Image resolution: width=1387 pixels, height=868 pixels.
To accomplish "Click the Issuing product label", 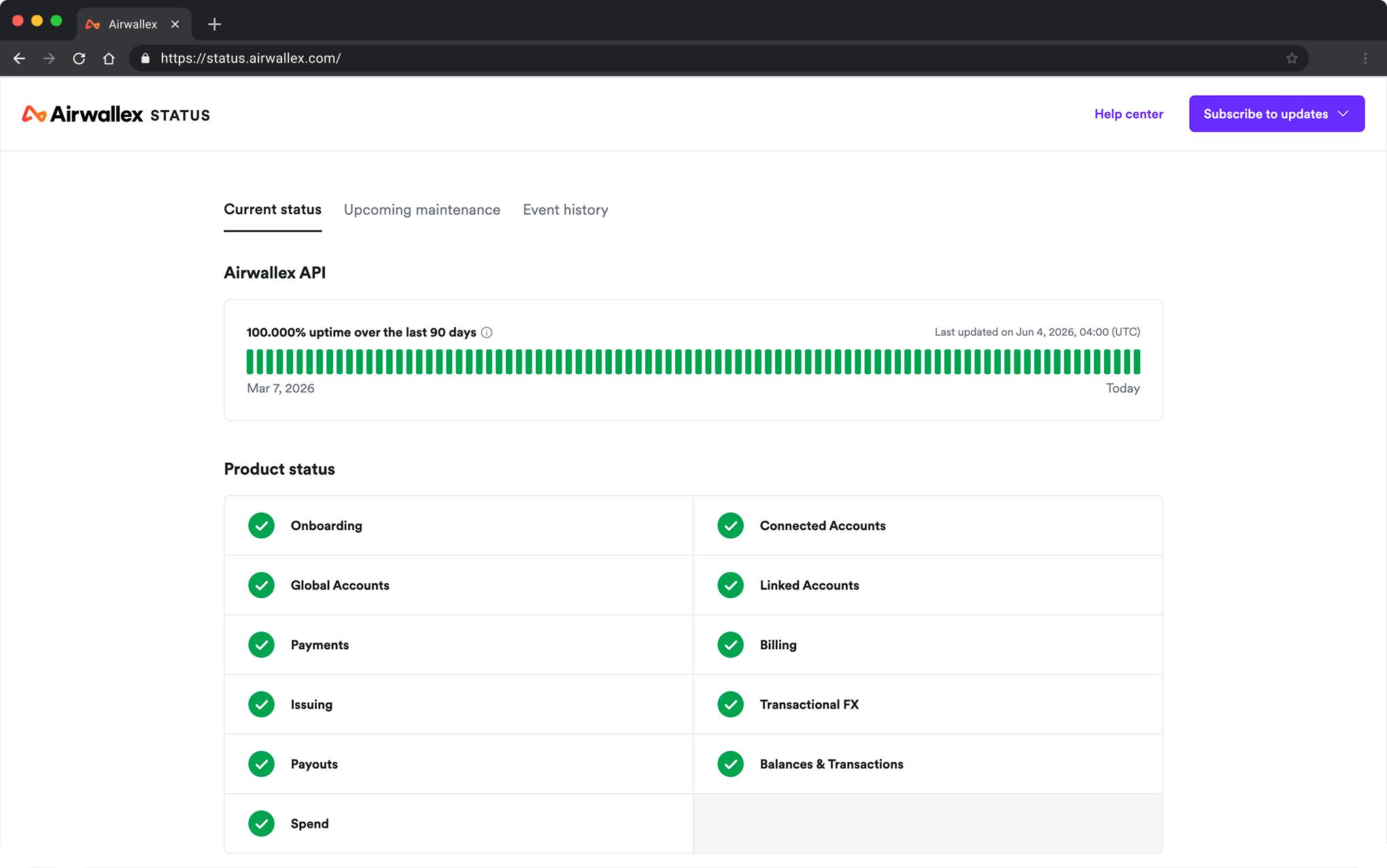I will (x=311, y=704).
